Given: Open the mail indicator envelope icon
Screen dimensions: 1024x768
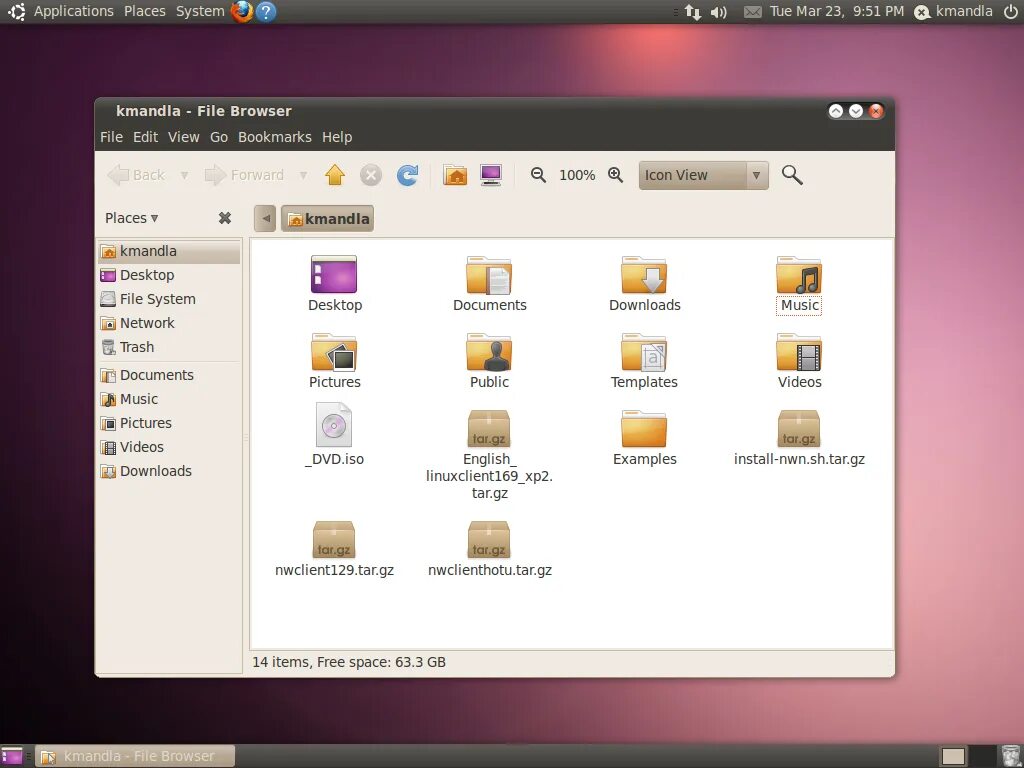Looking at the screenshot, I should tap(752, 12).
